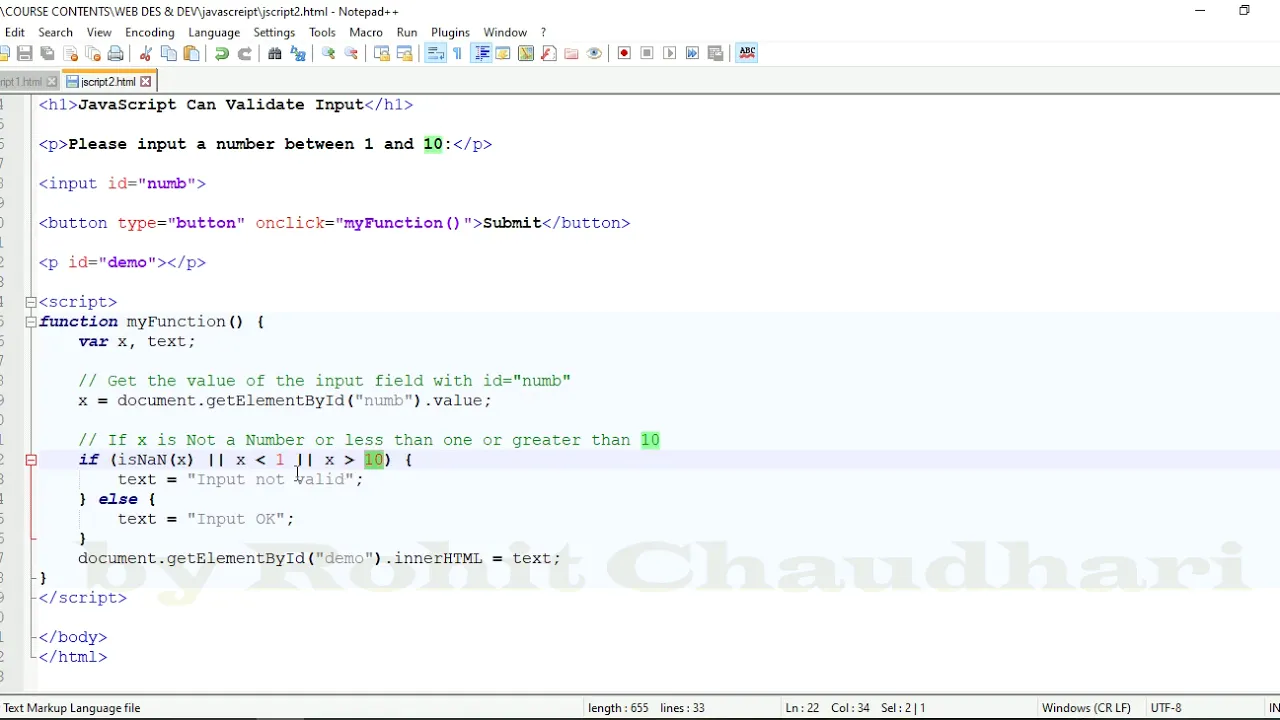This screenshot has width=1280, height=720.
Task: Open the Run menu
Action: coord(407,32)
